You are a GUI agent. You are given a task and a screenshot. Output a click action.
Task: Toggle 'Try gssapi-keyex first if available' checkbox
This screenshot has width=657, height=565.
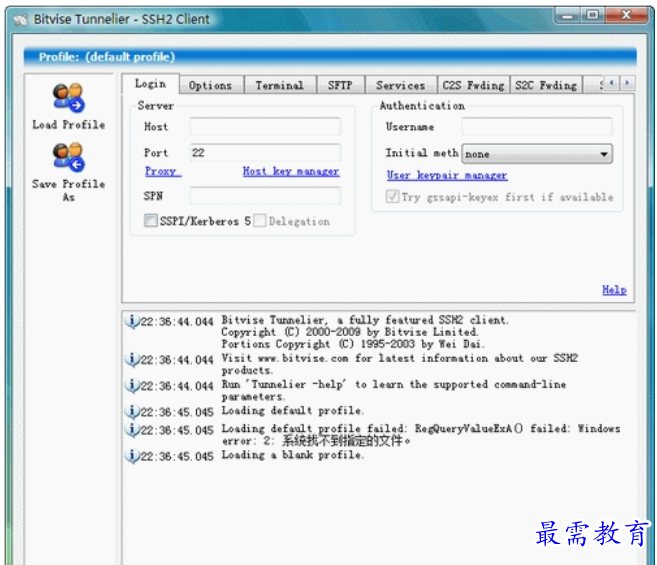click(x=393, y=196)
